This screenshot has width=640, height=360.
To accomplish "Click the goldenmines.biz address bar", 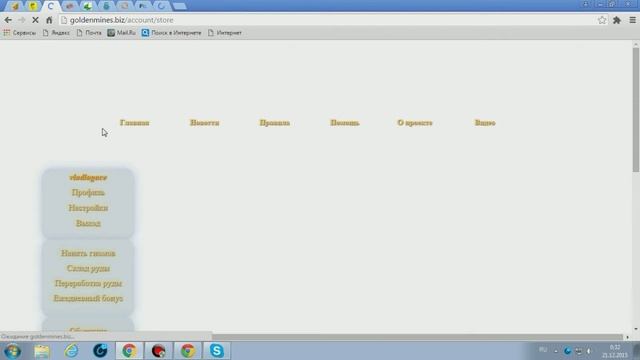I will click(x=327, y=20).
